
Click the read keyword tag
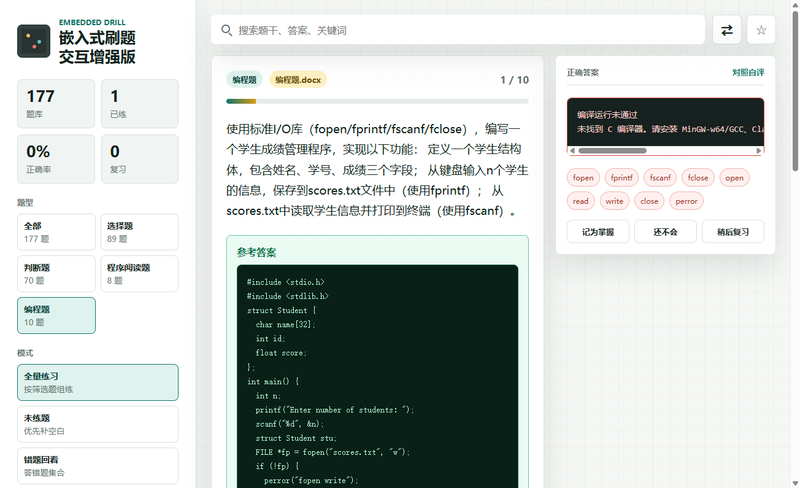[x=581, y=201]
